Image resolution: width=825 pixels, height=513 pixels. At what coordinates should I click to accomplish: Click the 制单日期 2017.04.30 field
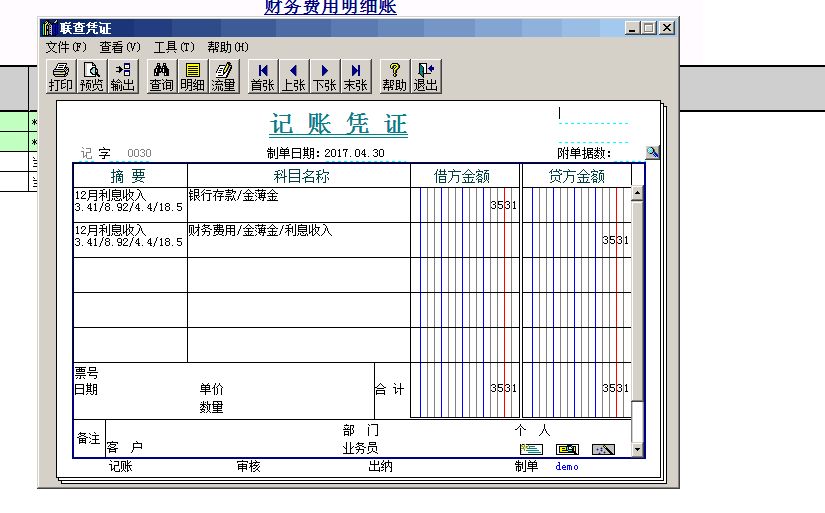354,153
